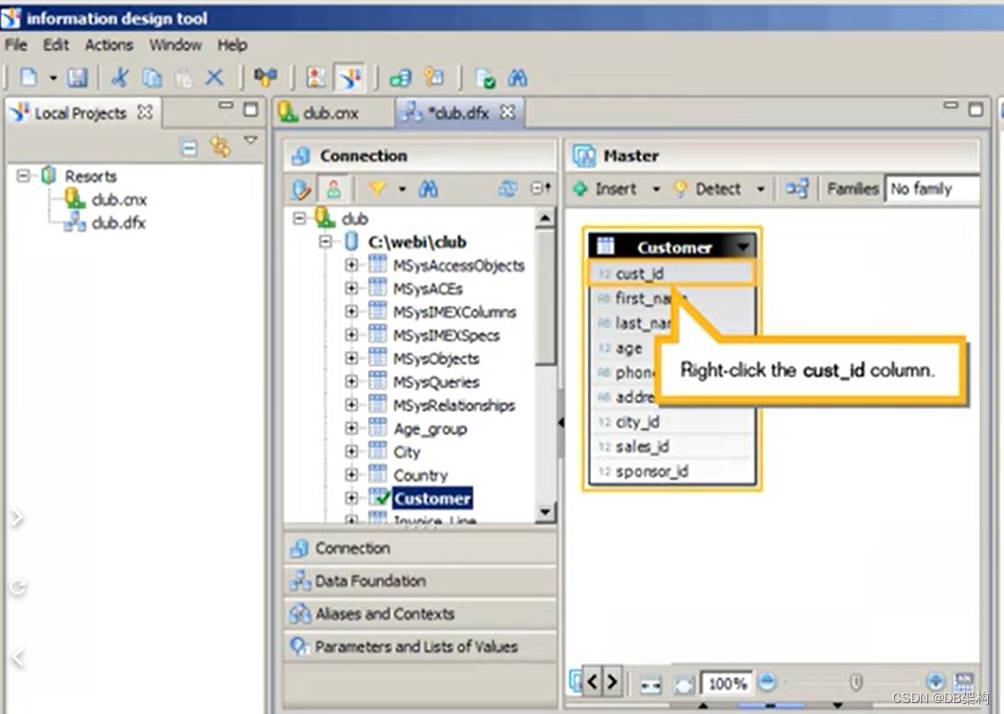Toggle collapse-all in the Connection panel
The height and width of the screenshot is (714, 1004).
537,188
